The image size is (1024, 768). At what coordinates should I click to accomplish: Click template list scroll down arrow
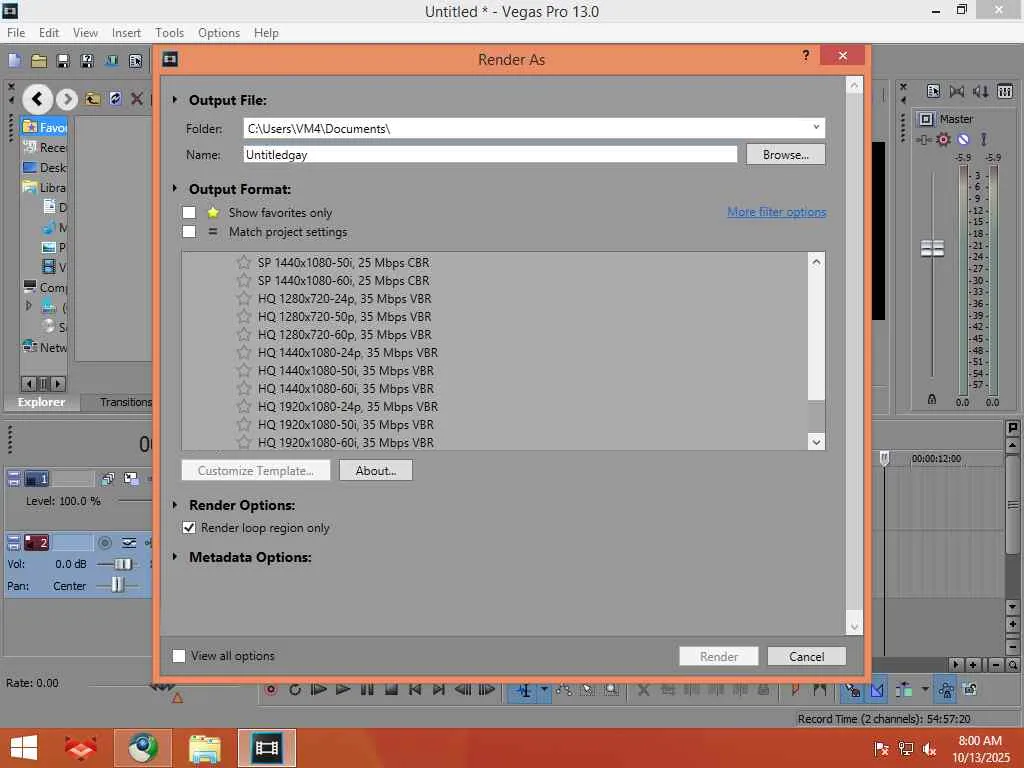click(x=816, y=442)
